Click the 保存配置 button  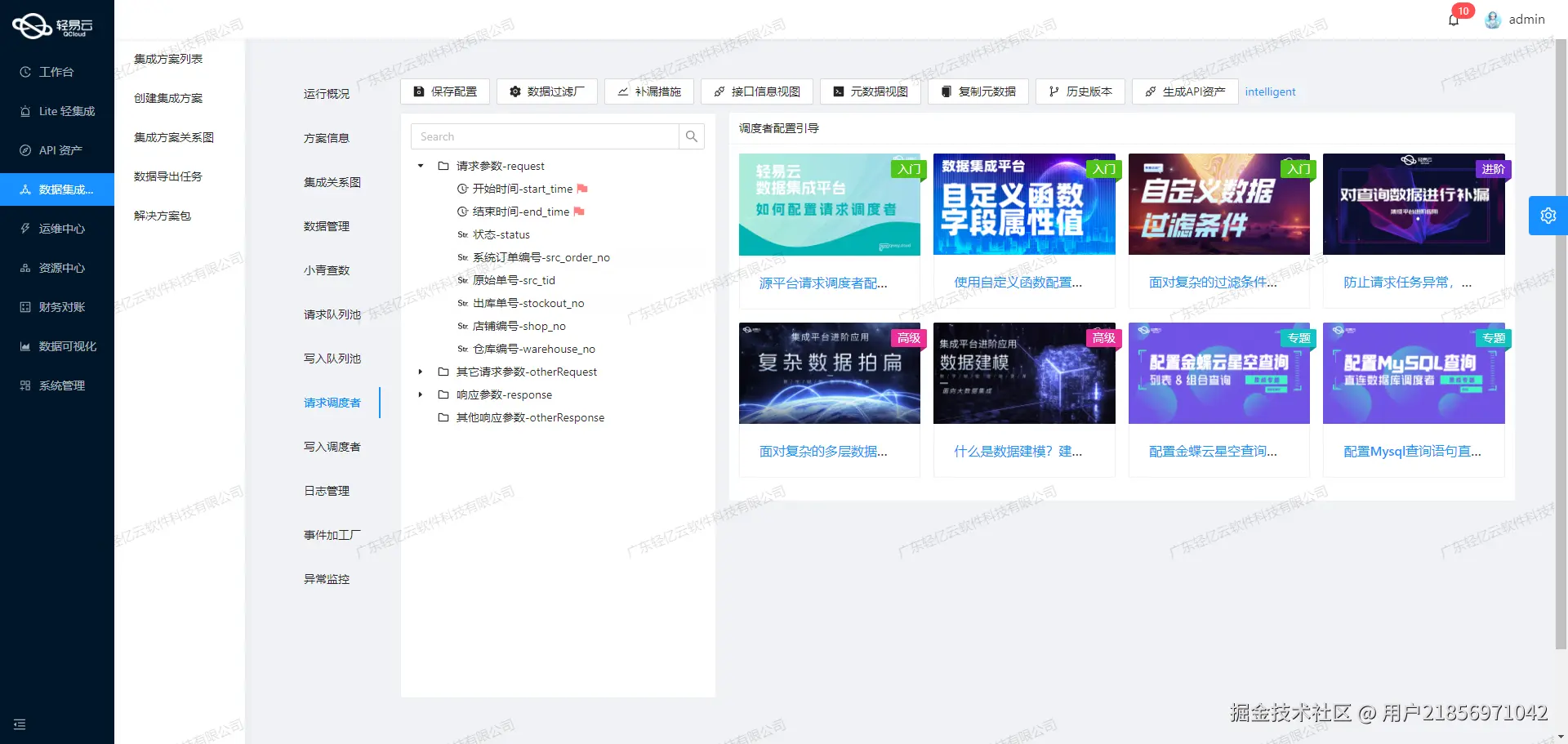pyautogui.click(x=445, y=91)
